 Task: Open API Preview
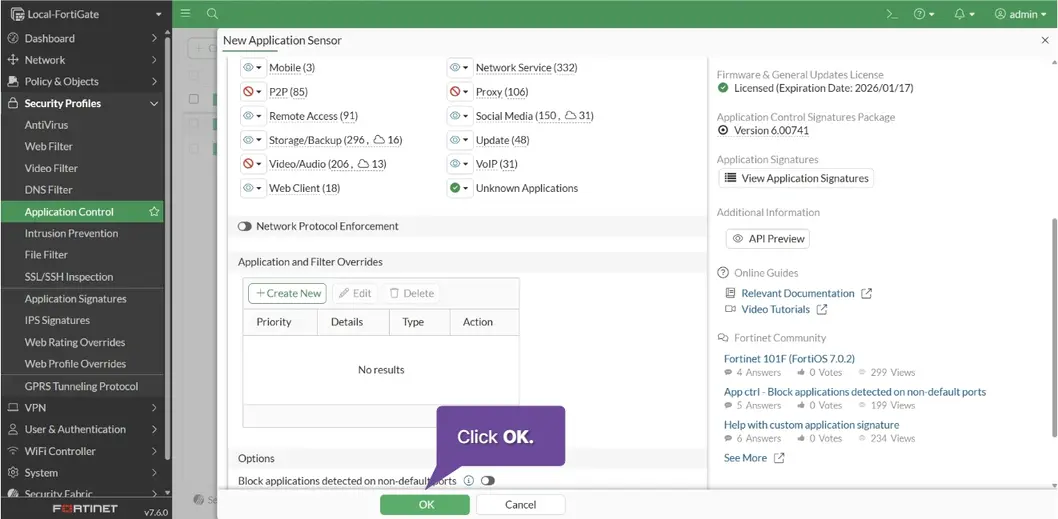(x=768, y=239)
